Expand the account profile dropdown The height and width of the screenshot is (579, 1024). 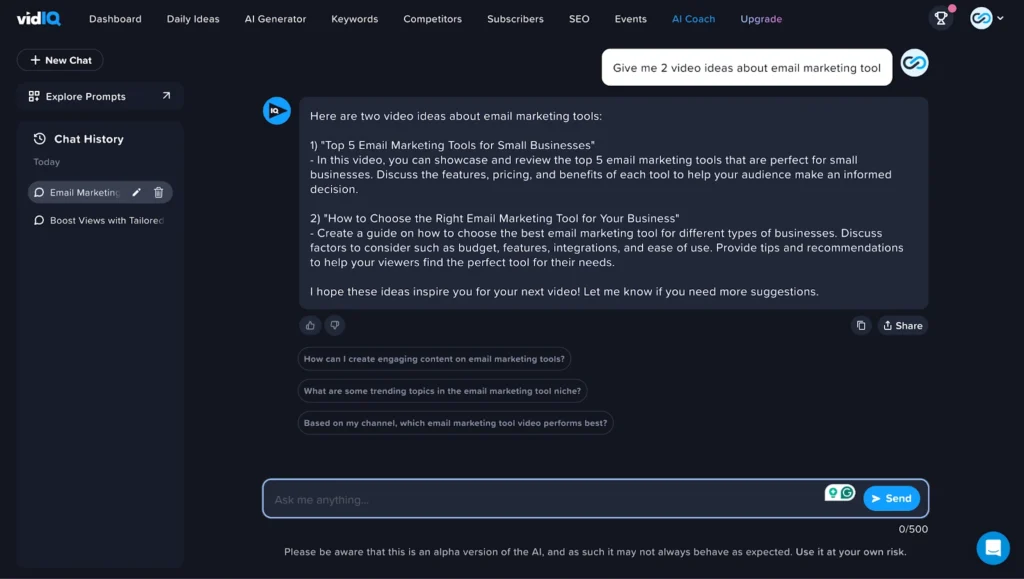point(986,18)
